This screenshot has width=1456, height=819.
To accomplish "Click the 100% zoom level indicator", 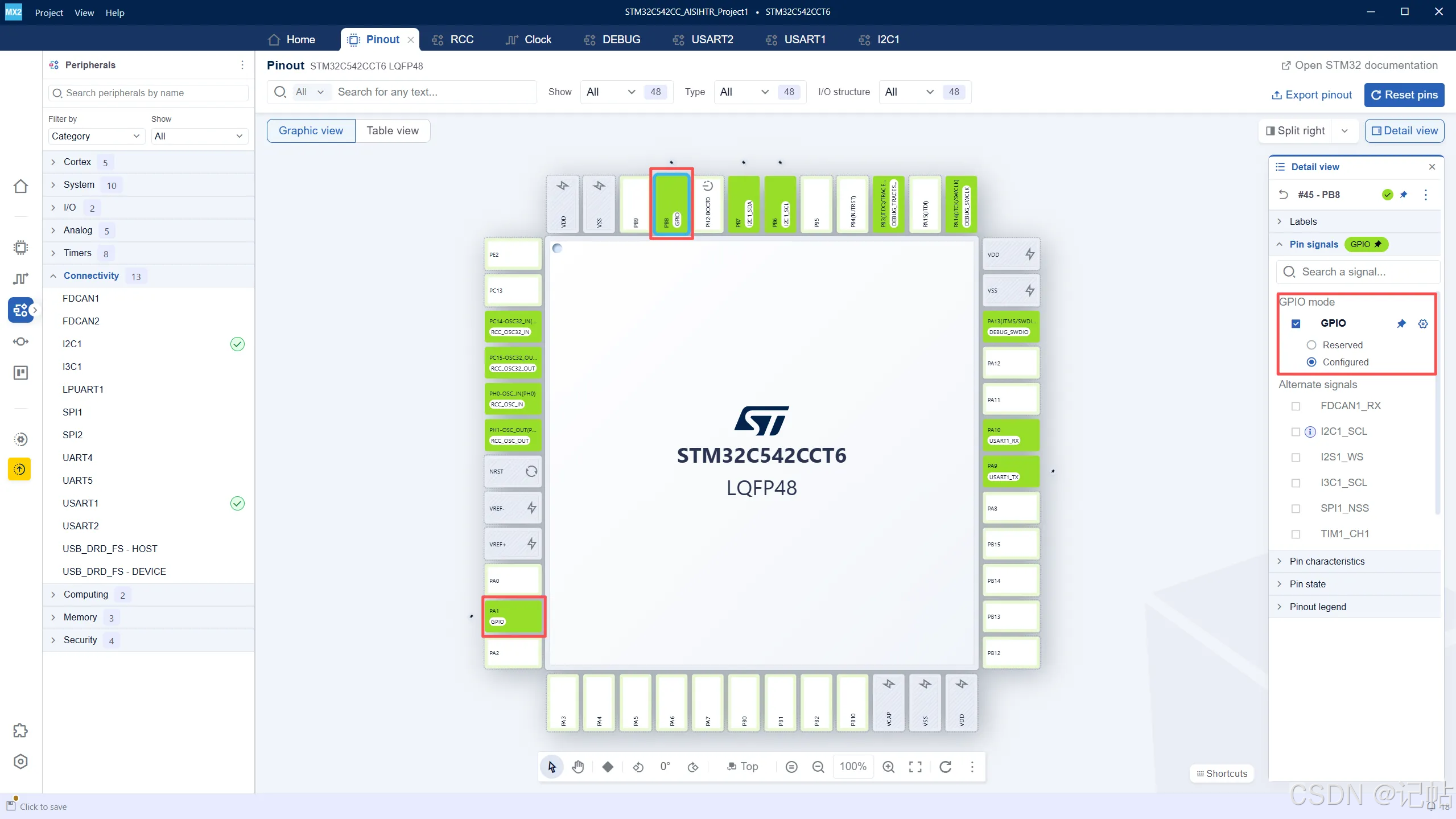I will click(x=853, y=767).
